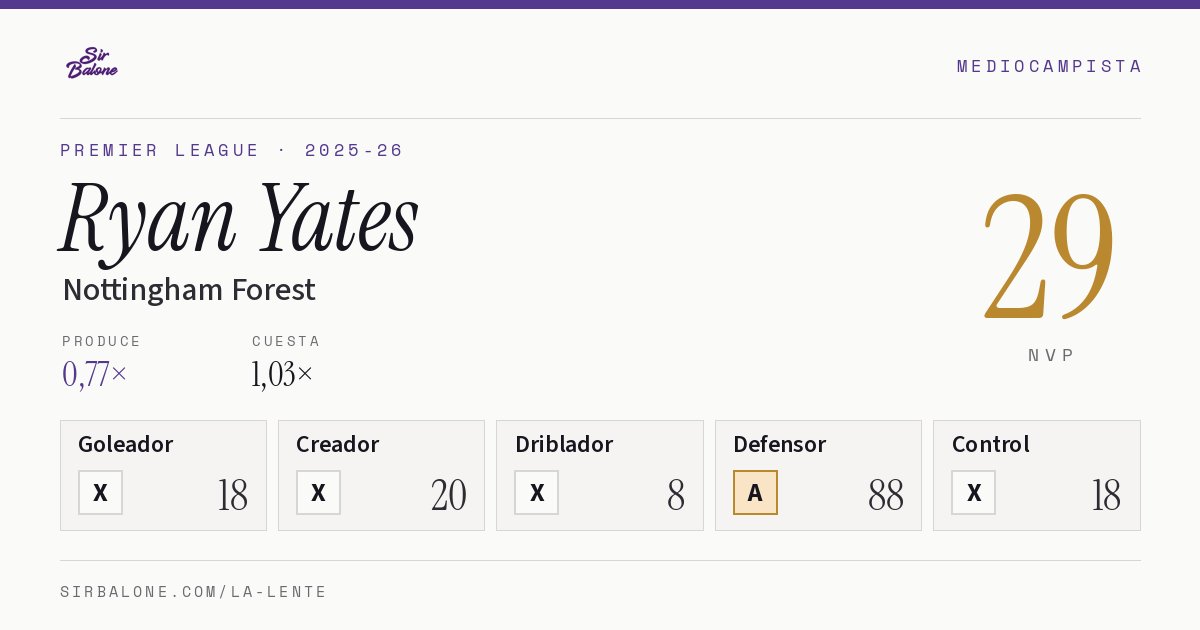Click the Control X grade badge

[x=973, y=492]
